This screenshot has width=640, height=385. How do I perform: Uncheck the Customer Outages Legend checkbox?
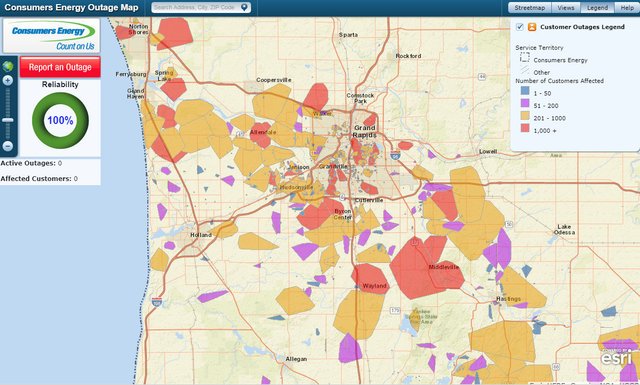pyautogui.click(x=520, y=27)
